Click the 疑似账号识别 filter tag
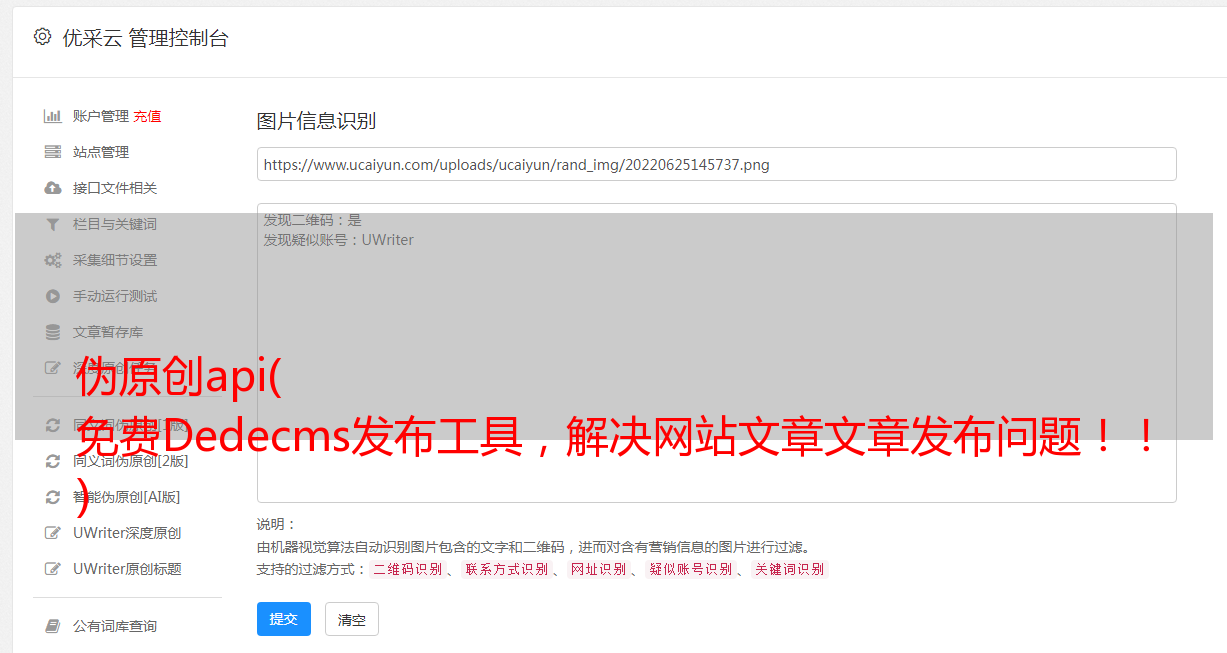Viewport: 1227px width, 653px height. coord(690,569)
